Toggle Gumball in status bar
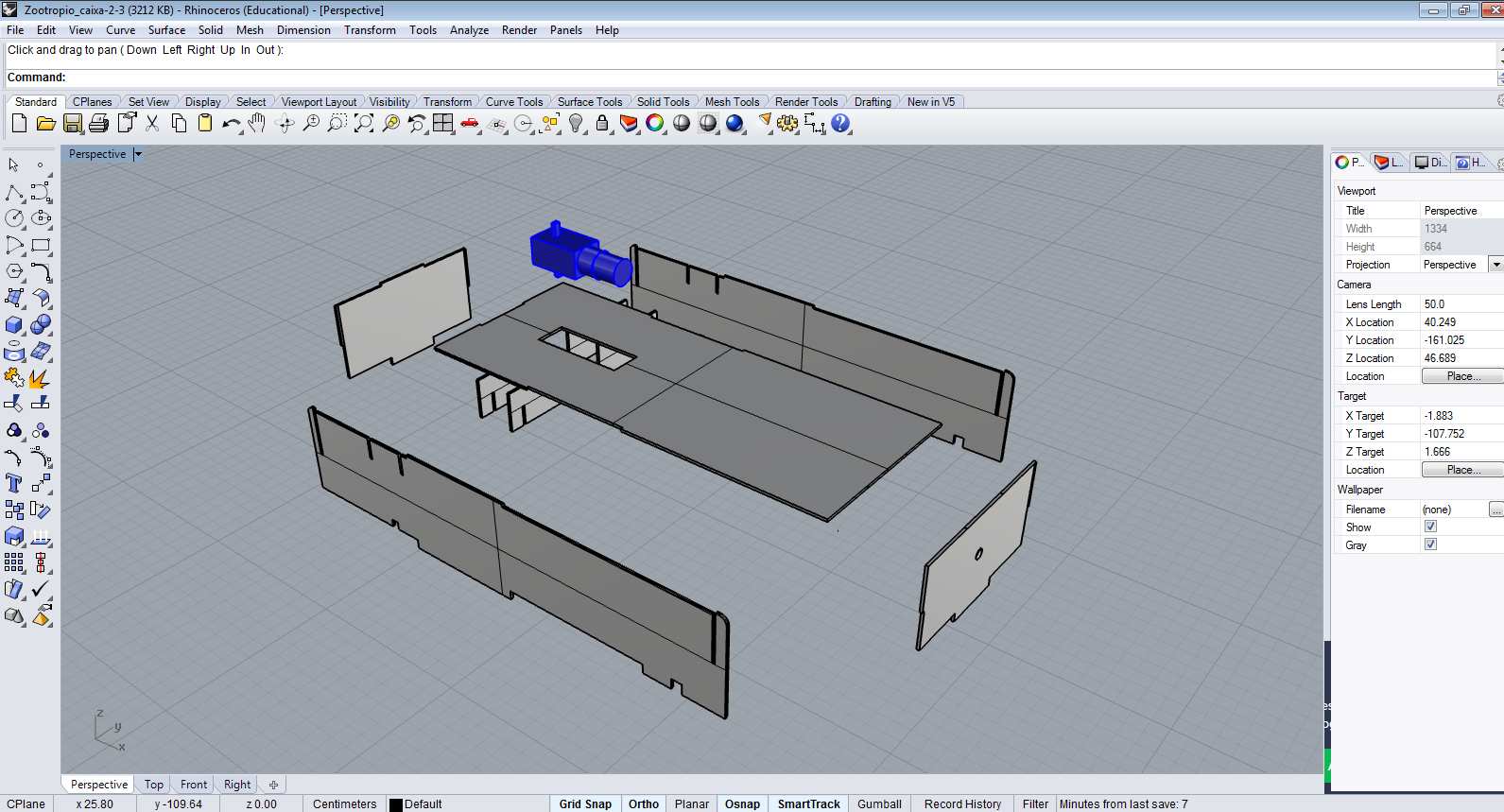This screenshot has height=812, width=1504. click(x=879, y=803)
